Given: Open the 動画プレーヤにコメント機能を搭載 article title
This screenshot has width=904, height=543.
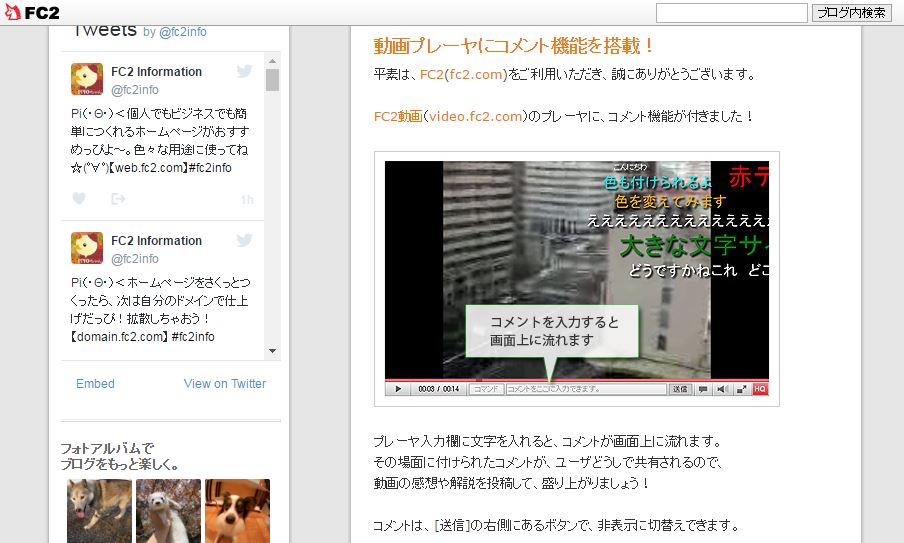Looking at the screenshot, I should pos(513,46).
